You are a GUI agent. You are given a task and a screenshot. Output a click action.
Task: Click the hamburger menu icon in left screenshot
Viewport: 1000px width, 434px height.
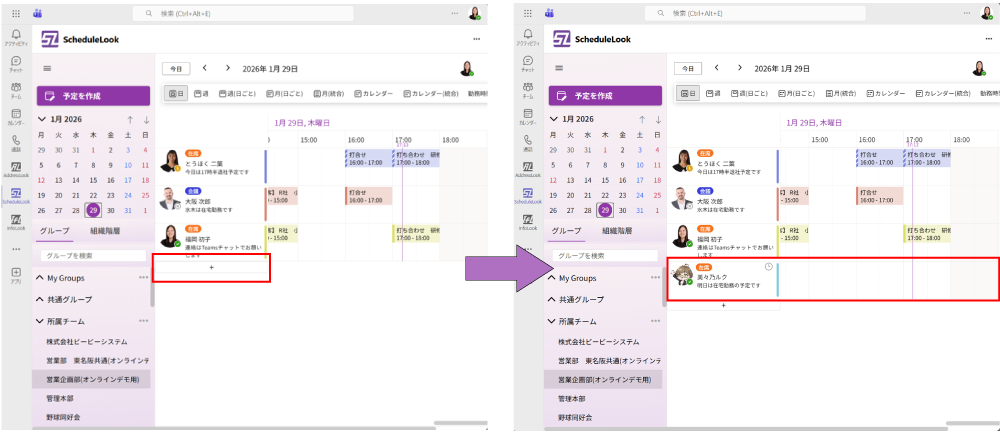pos(47,69)
